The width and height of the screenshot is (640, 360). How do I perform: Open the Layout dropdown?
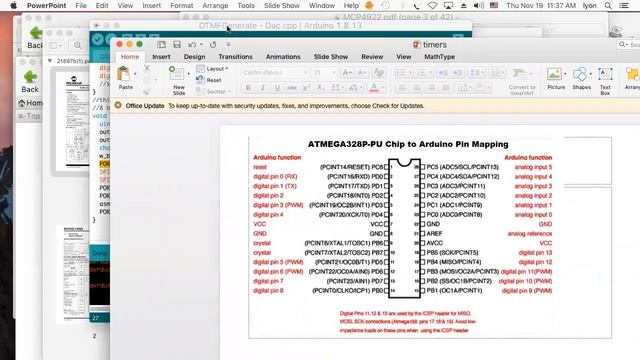tap(212, 69)
